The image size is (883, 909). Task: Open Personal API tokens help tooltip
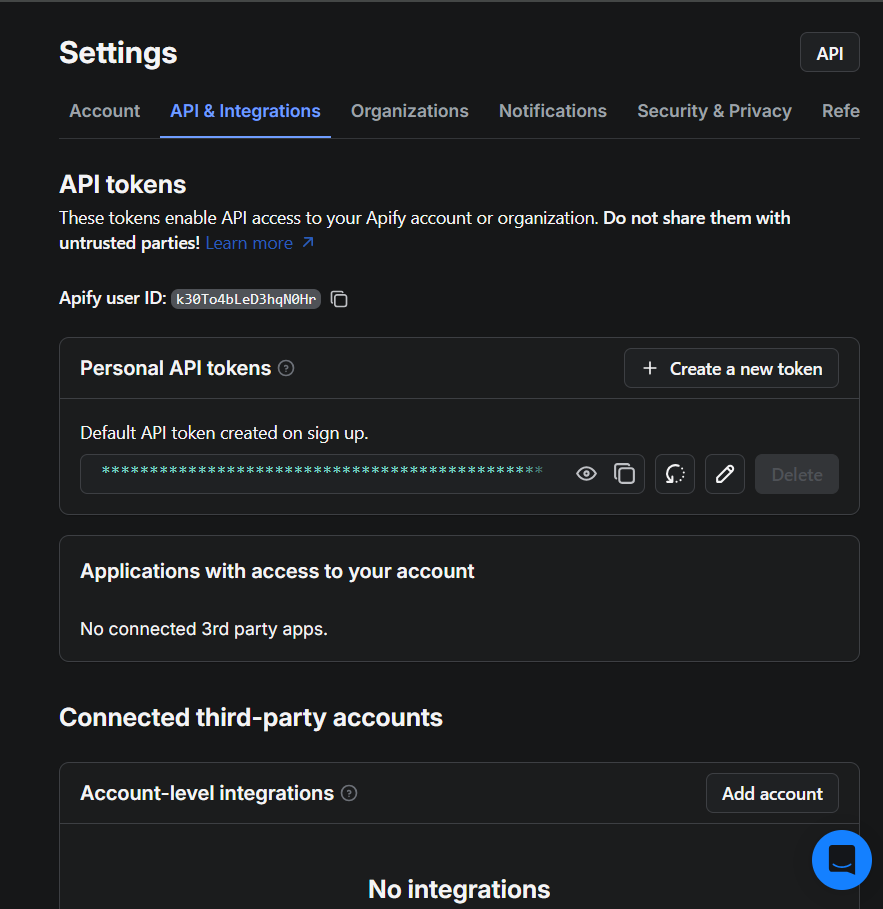[286, 368]
